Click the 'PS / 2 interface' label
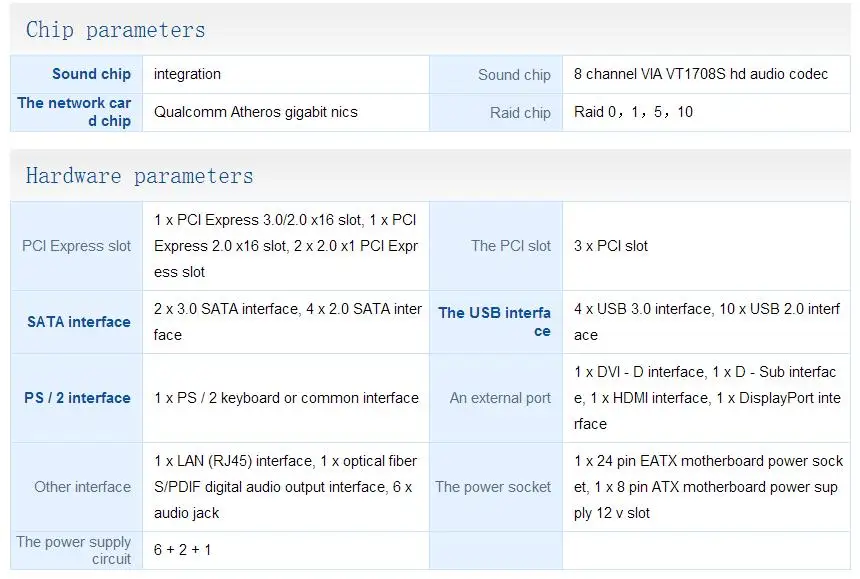 (x=78, y=398)
